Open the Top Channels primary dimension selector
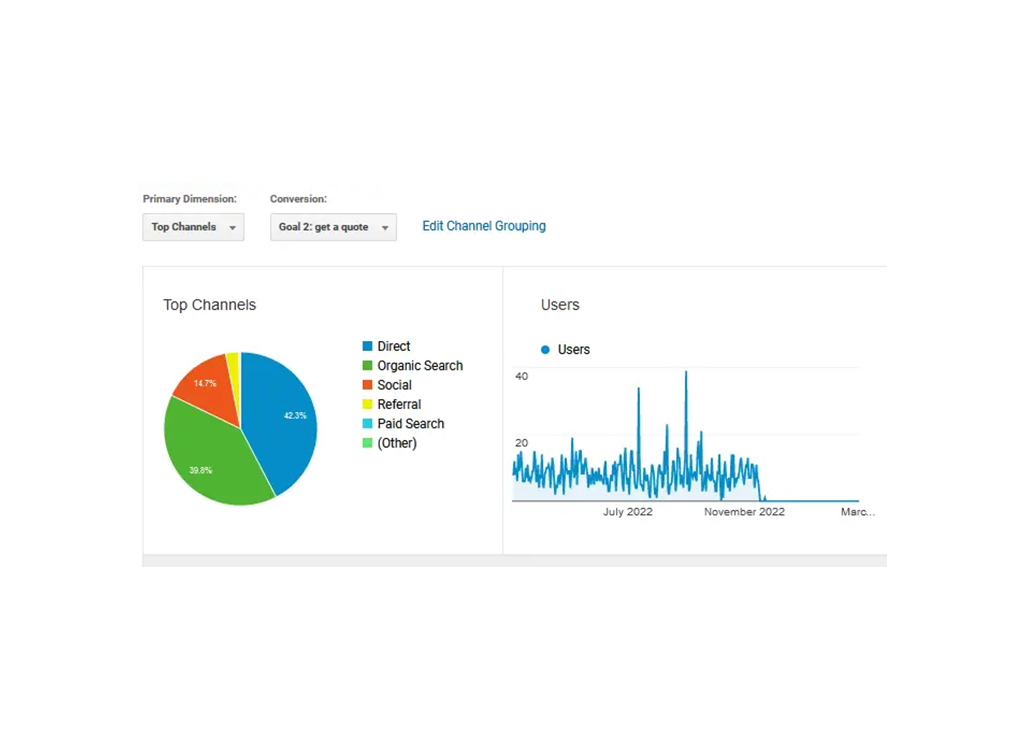The image size is (1024, 750). [x=193, y=227]
